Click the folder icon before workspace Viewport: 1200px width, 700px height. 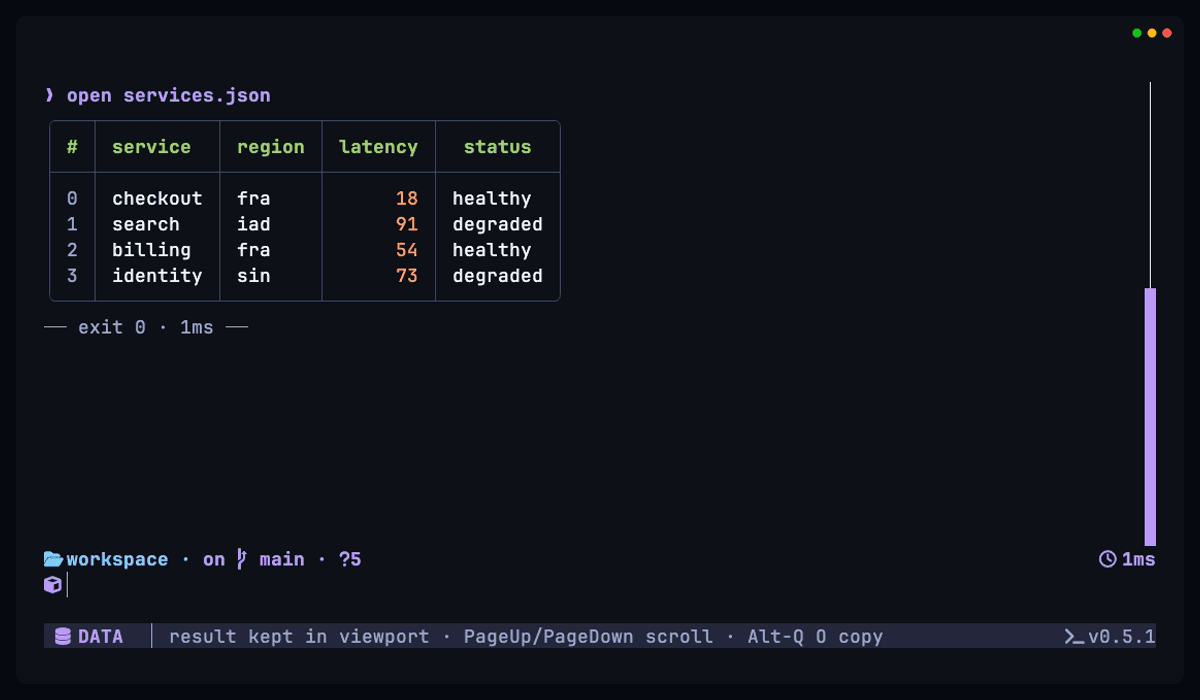(x=53, y=559)
